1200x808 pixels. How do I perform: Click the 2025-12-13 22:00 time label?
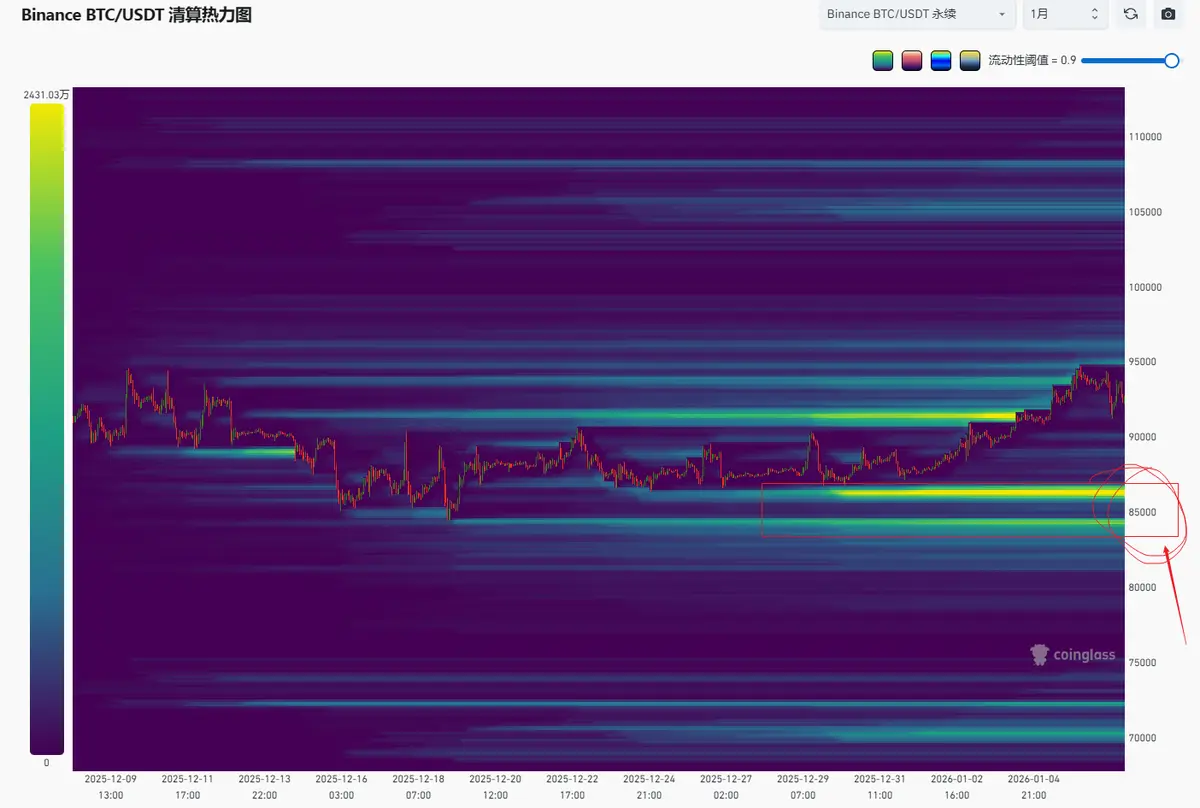(x=264, y=786)
